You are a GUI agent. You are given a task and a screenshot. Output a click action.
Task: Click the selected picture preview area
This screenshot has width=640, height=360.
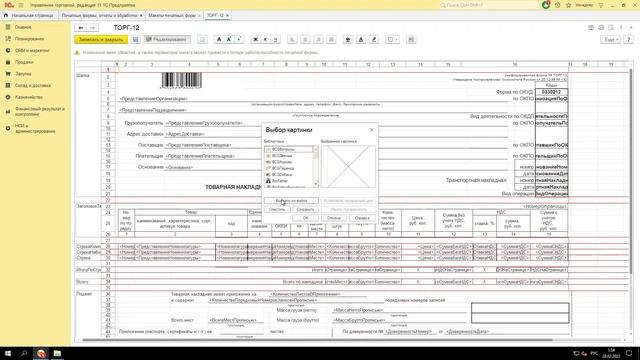click(348, 167)
